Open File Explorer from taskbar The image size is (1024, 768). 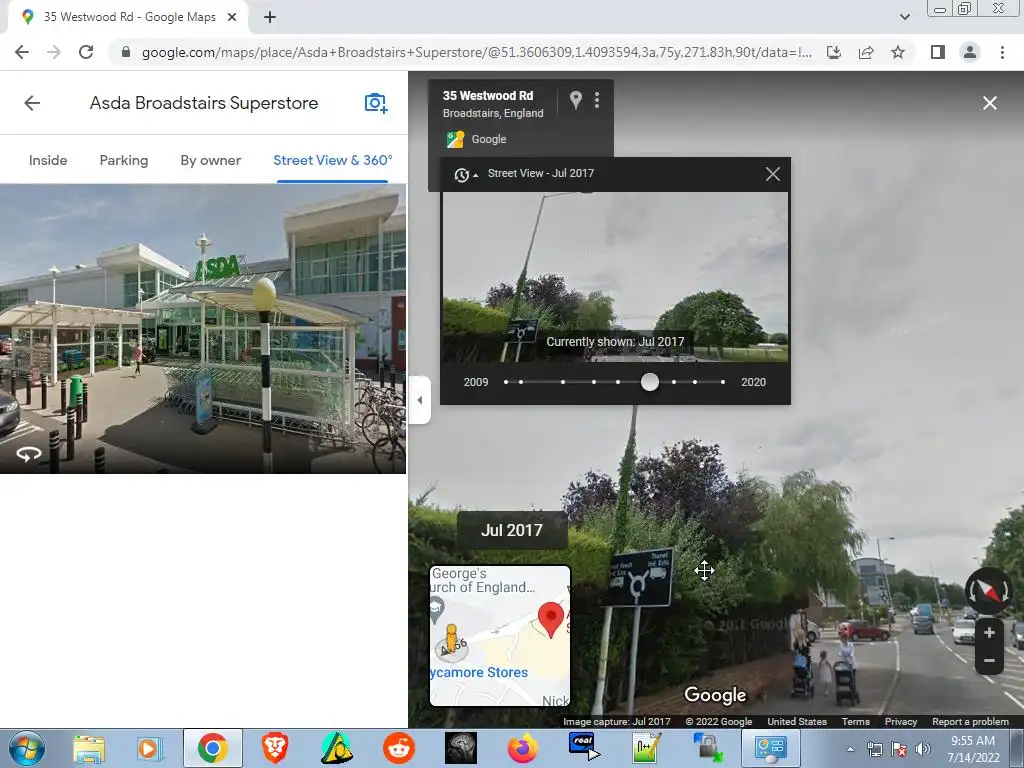coord(89,748)
